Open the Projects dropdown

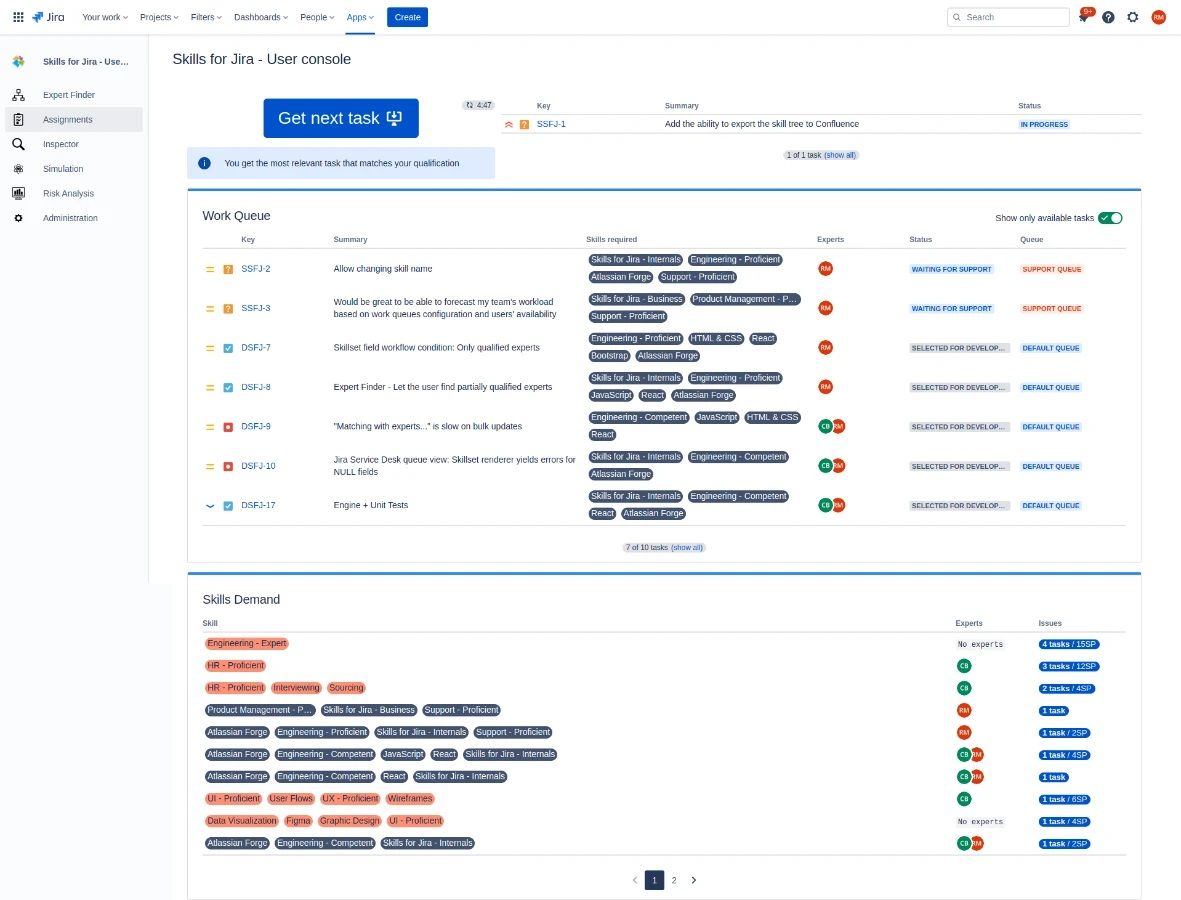(x=159, y=17)
